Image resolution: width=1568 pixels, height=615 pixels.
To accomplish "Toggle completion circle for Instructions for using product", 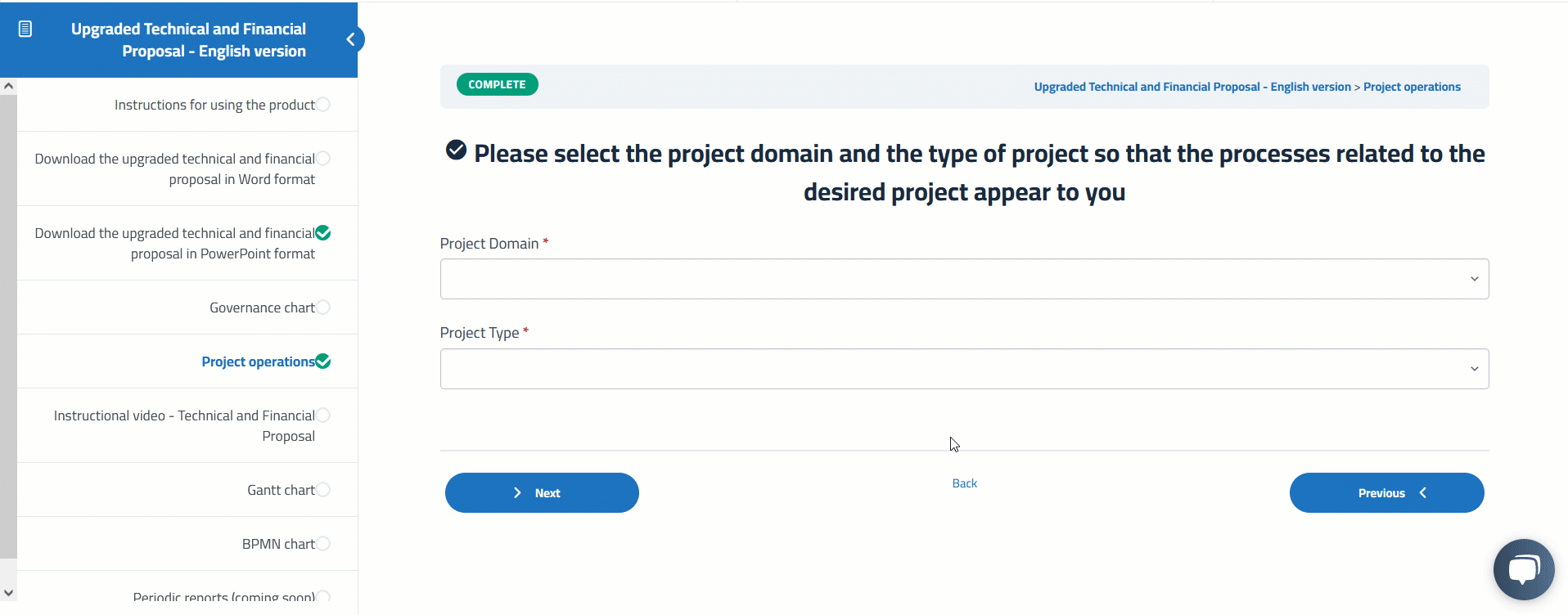I will tap(323, 105).
